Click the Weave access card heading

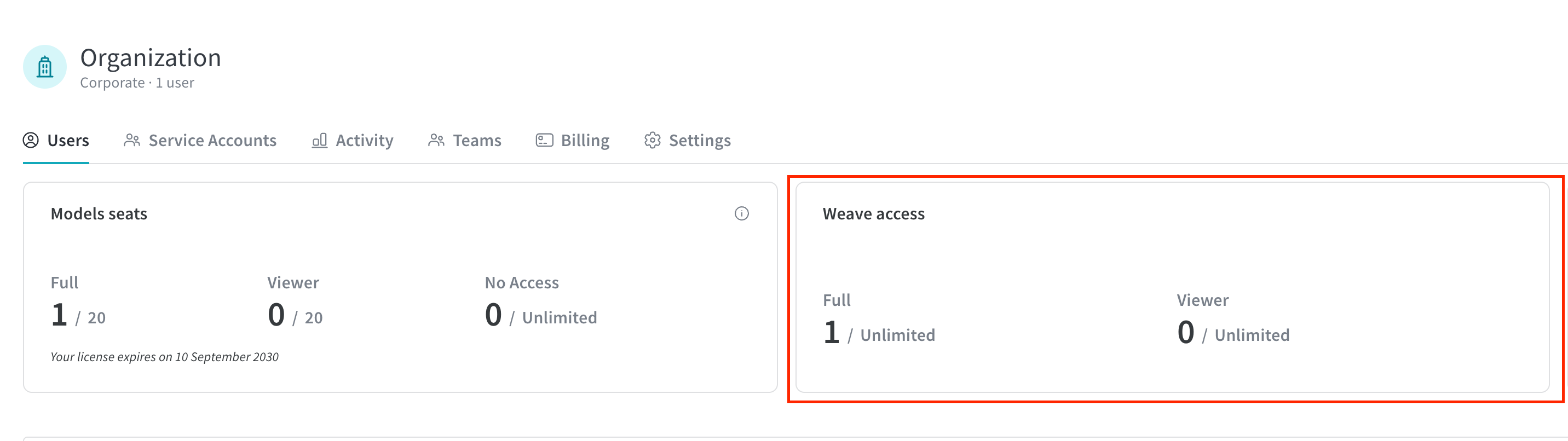tap(873, 214)
